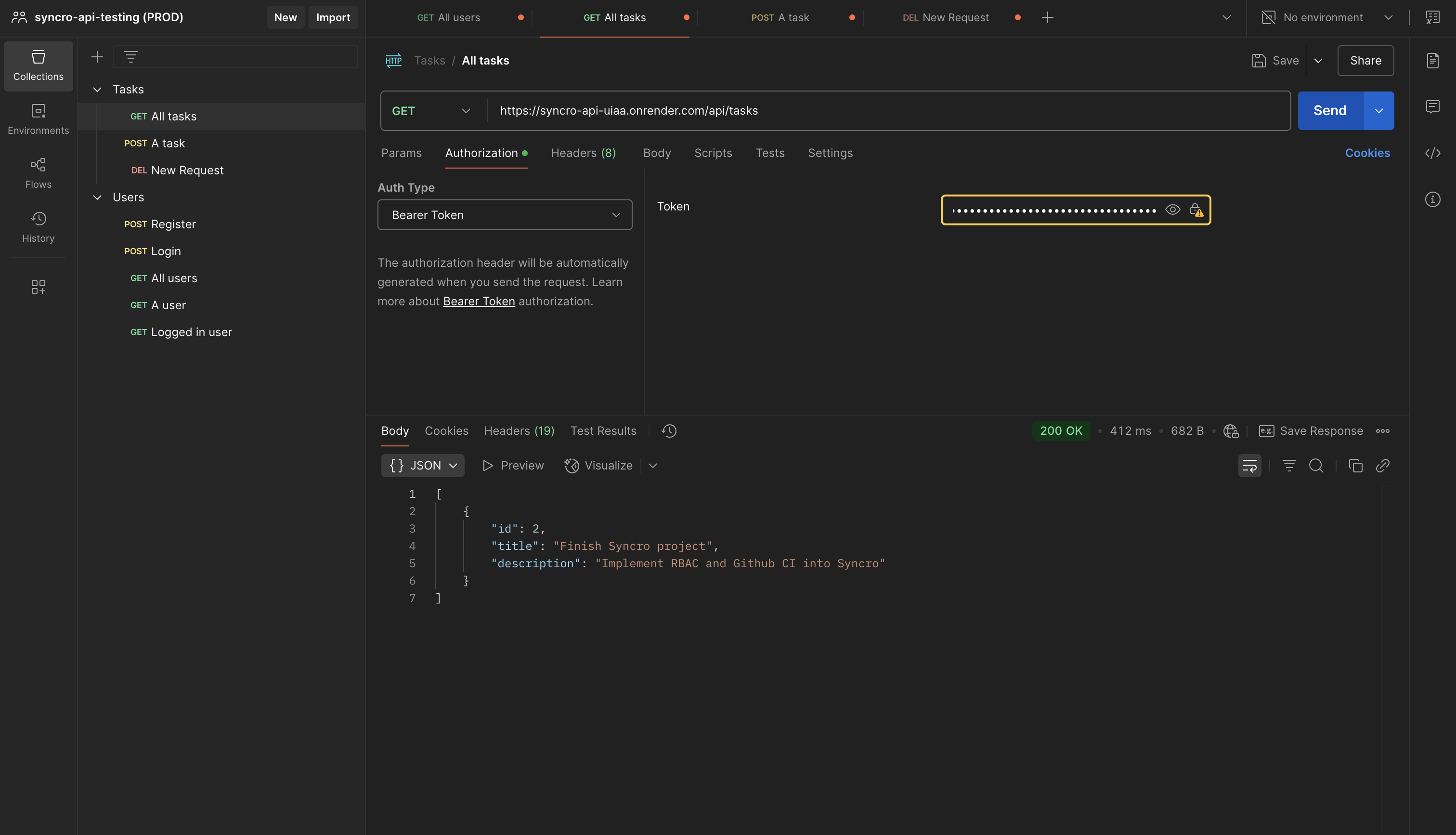Search within the response body
The height and width of the screenshot is (835, 1456).
[1316, 466]
